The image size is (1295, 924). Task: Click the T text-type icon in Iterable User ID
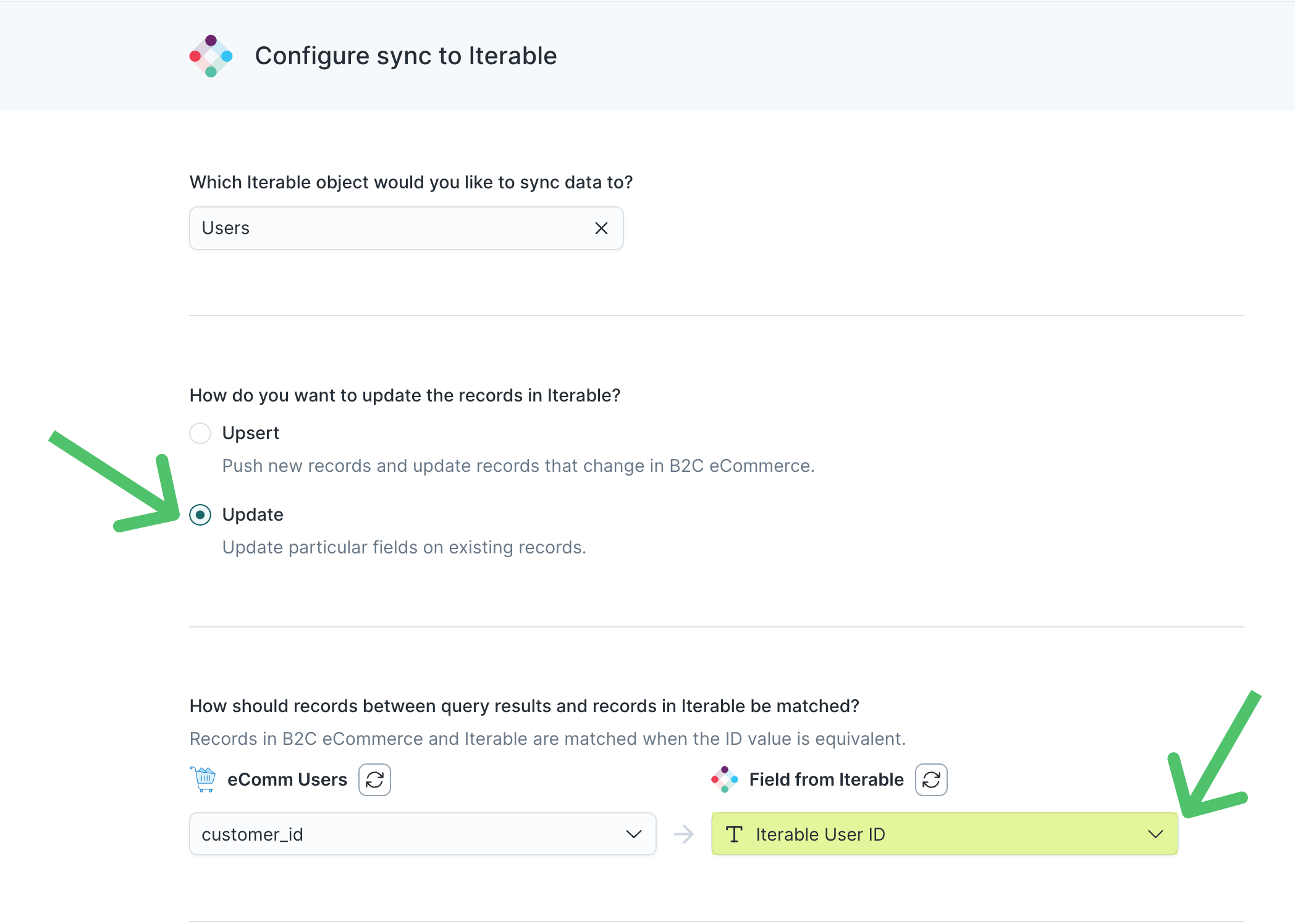pyautogui.click(x=735, y=834)
